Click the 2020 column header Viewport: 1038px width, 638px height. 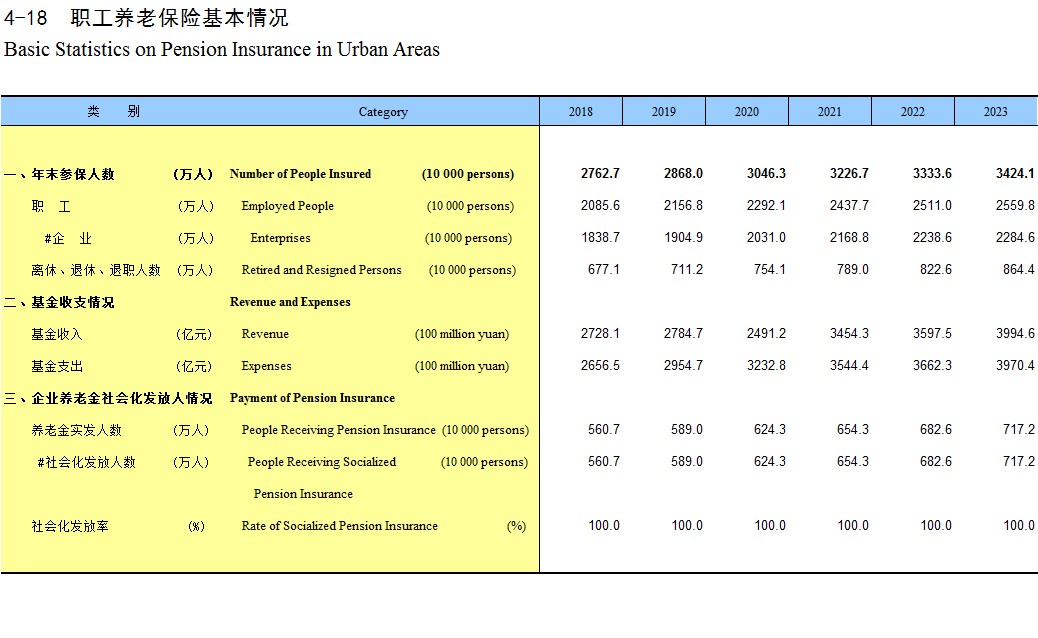click(x=747, y=111)
